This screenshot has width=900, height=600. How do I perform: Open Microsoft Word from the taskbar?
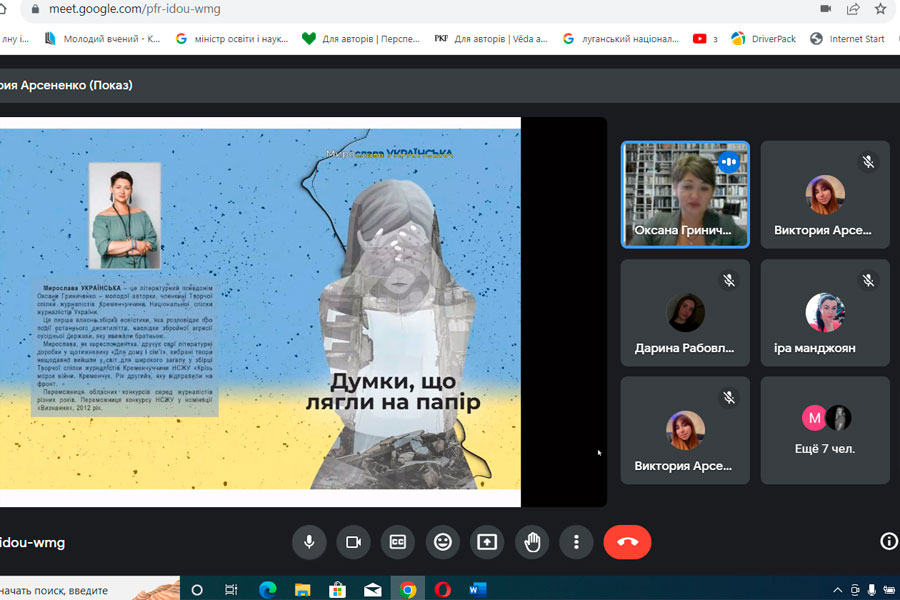[x=477, y=589]
